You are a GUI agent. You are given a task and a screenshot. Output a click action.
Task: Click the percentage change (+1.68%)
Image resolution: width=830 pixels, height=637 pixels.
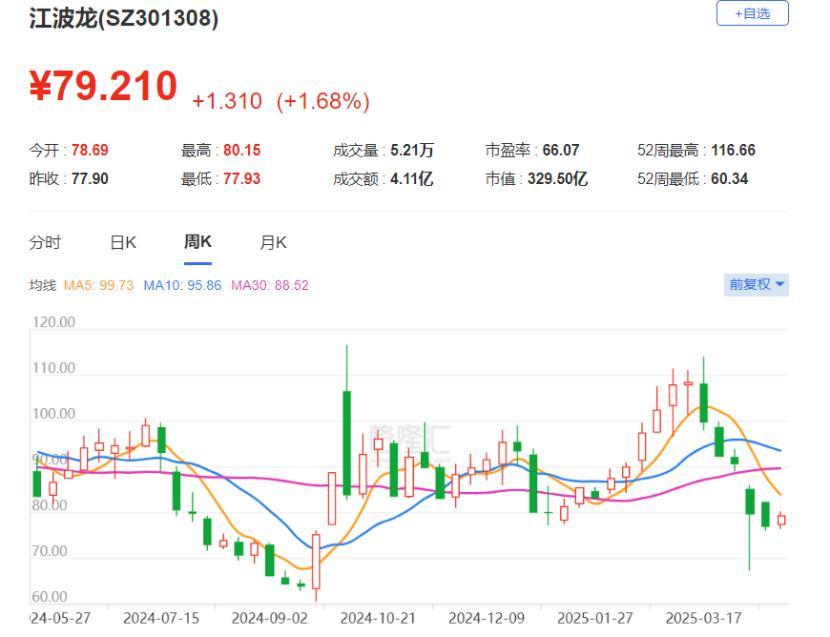tap(323, 101)
